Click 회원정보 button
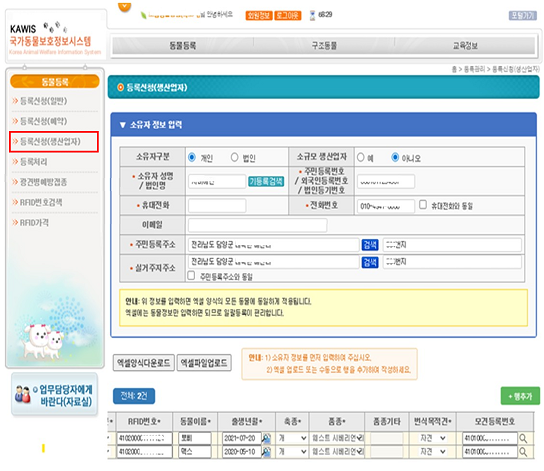The height and width of the screenshot is (471, 544). [259, 15]
